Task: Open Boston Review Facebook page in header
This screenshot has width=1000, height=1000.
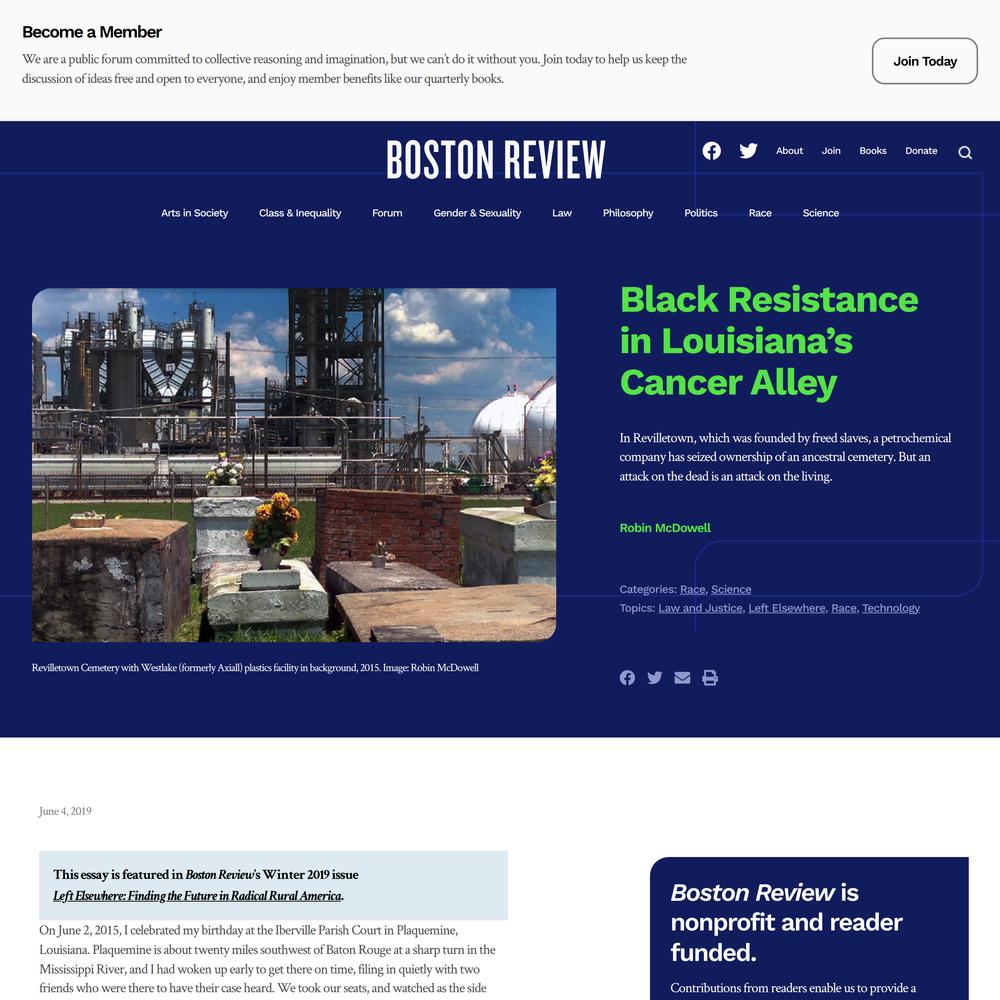Action: tap(712, 151)
